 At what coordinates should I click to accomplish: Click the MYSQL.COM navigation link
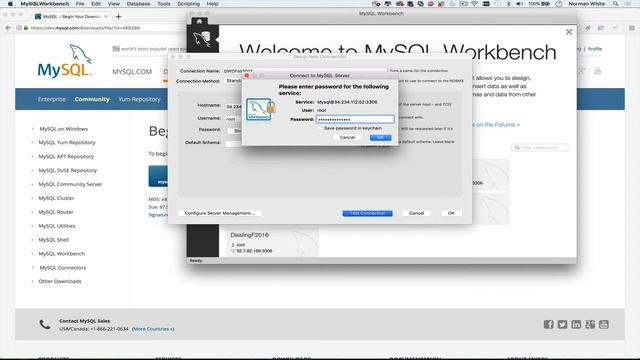132,71
